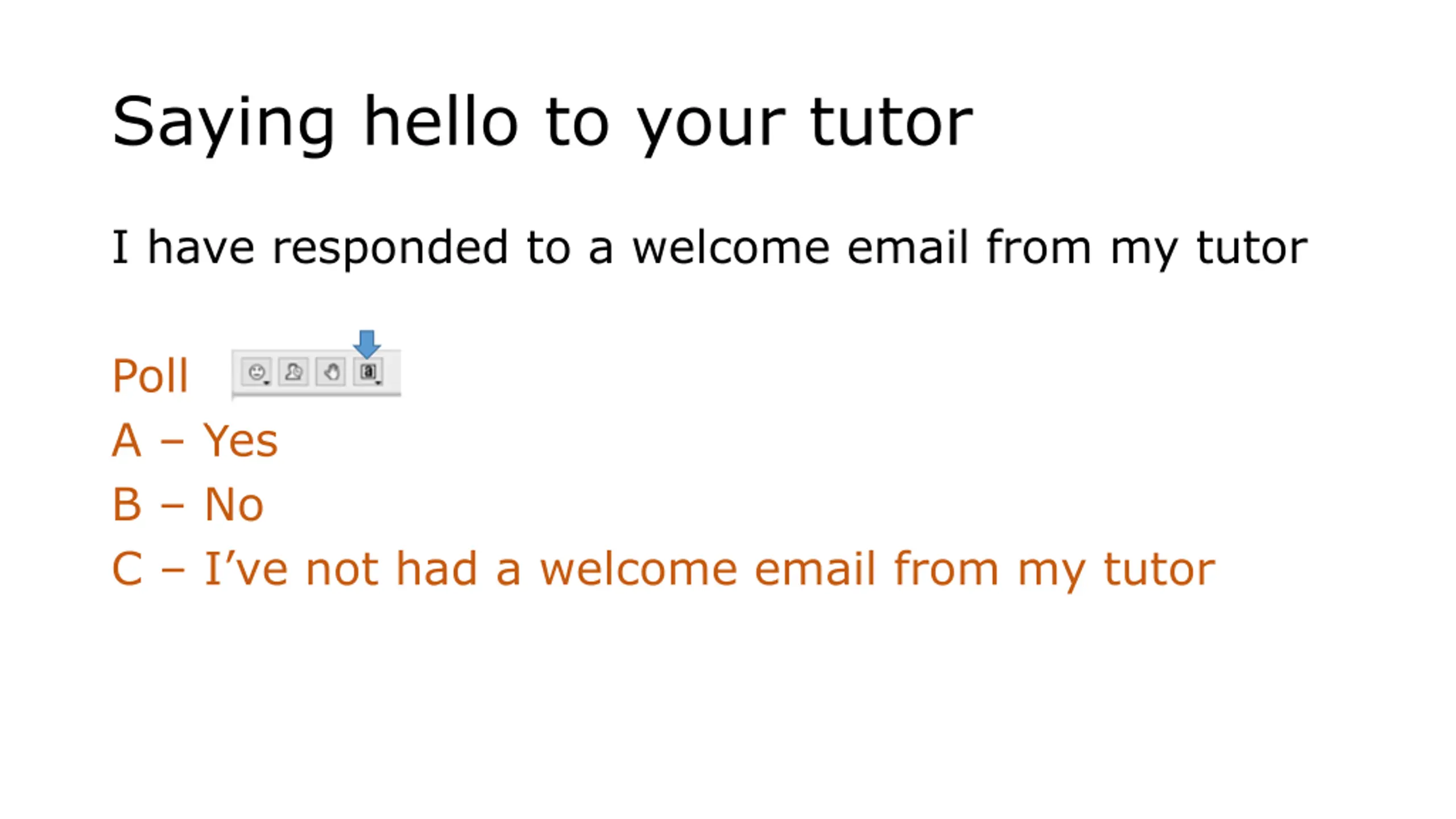Click the empty gray toolbar area right of icons
Image resolution: width=1456 pixels, height=819 pixels.
pos(392,373)
